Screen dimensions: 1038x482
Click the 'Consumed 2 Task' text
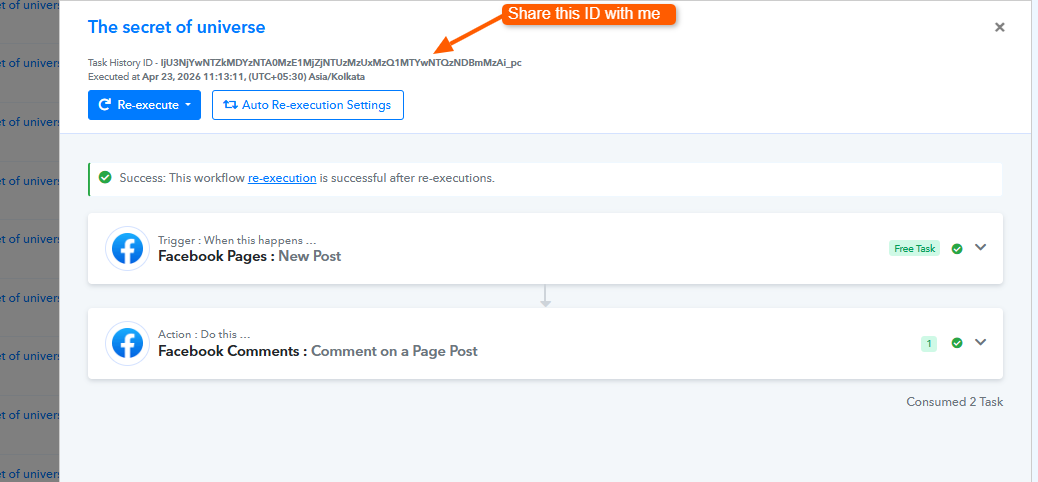point(954,402)
